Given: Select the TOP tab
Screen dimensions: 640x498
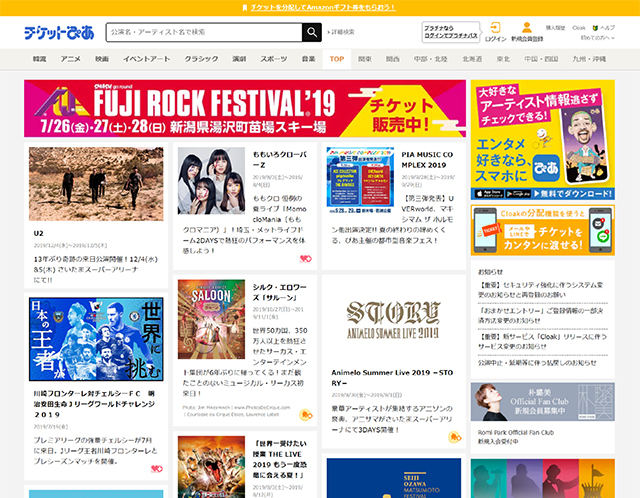Looking at the screenshot, I should pos(337,59).
